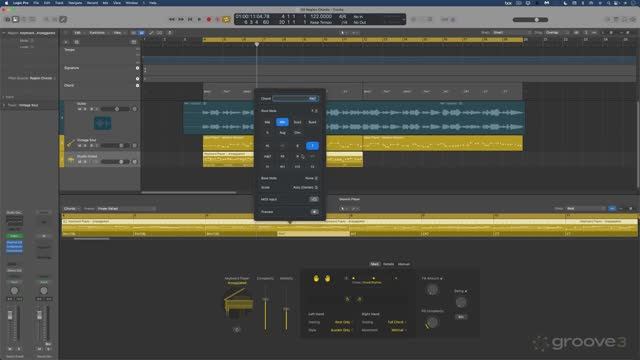The width and height of the screenshot is (640, 360).
Task: Select the Sus4 chord quality button
Action: pos(312,122)
